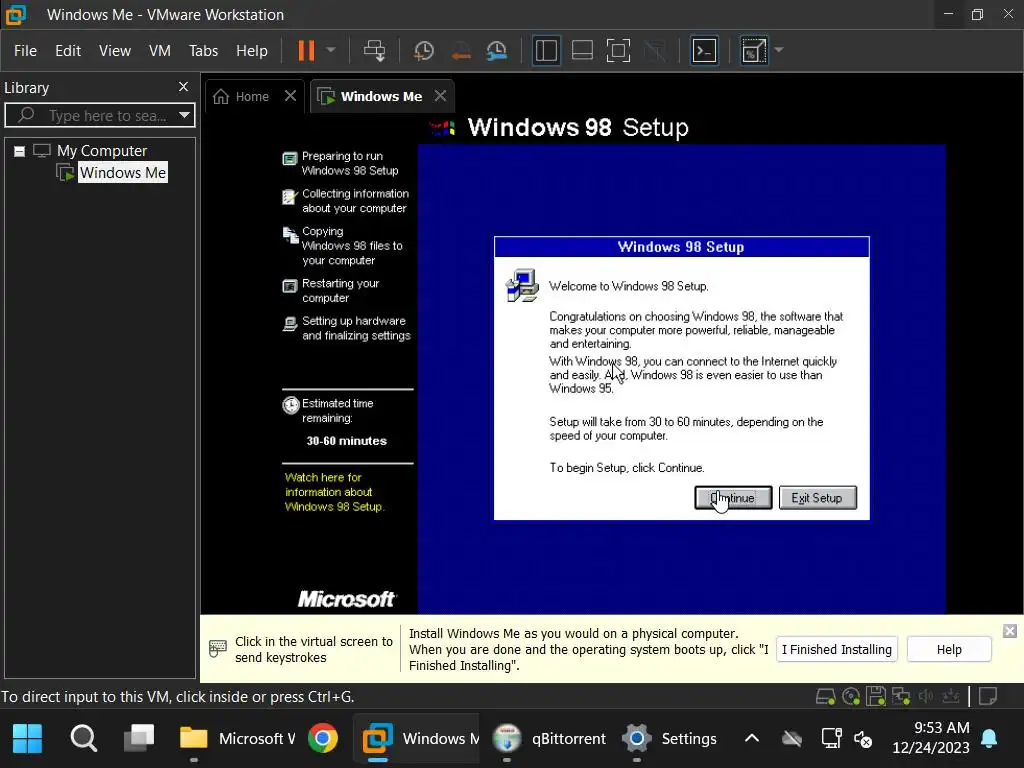
Task: Click the keyboard icon in the hint bar
Action: tap(217, 648)
